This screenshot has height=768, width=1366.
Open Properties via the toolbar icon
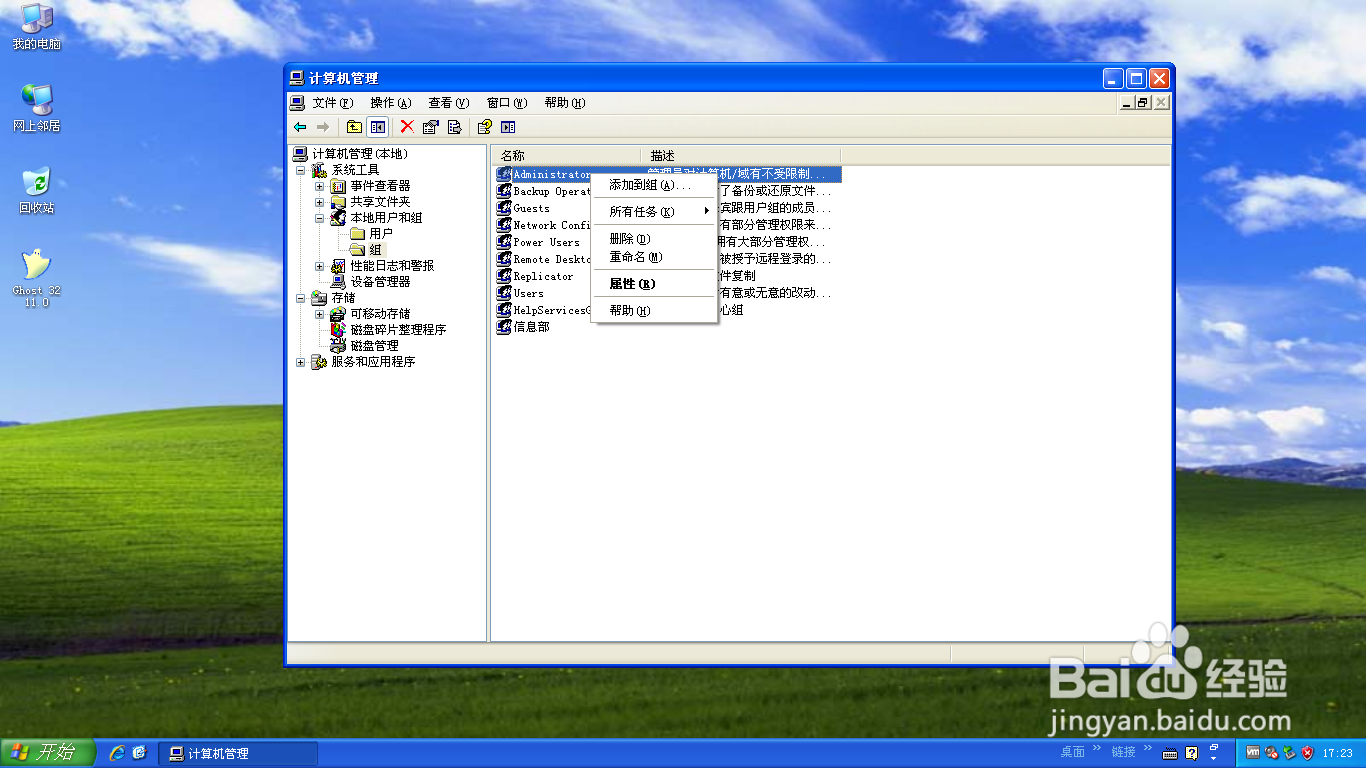(x=431, y=127)
